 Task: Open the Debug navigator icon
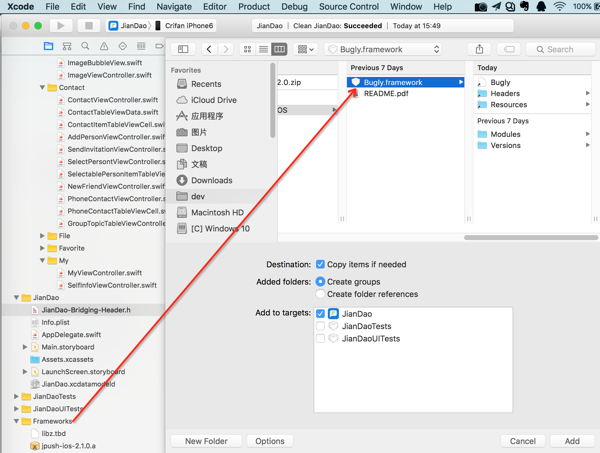pyautogui.click(x=141, y=46)
